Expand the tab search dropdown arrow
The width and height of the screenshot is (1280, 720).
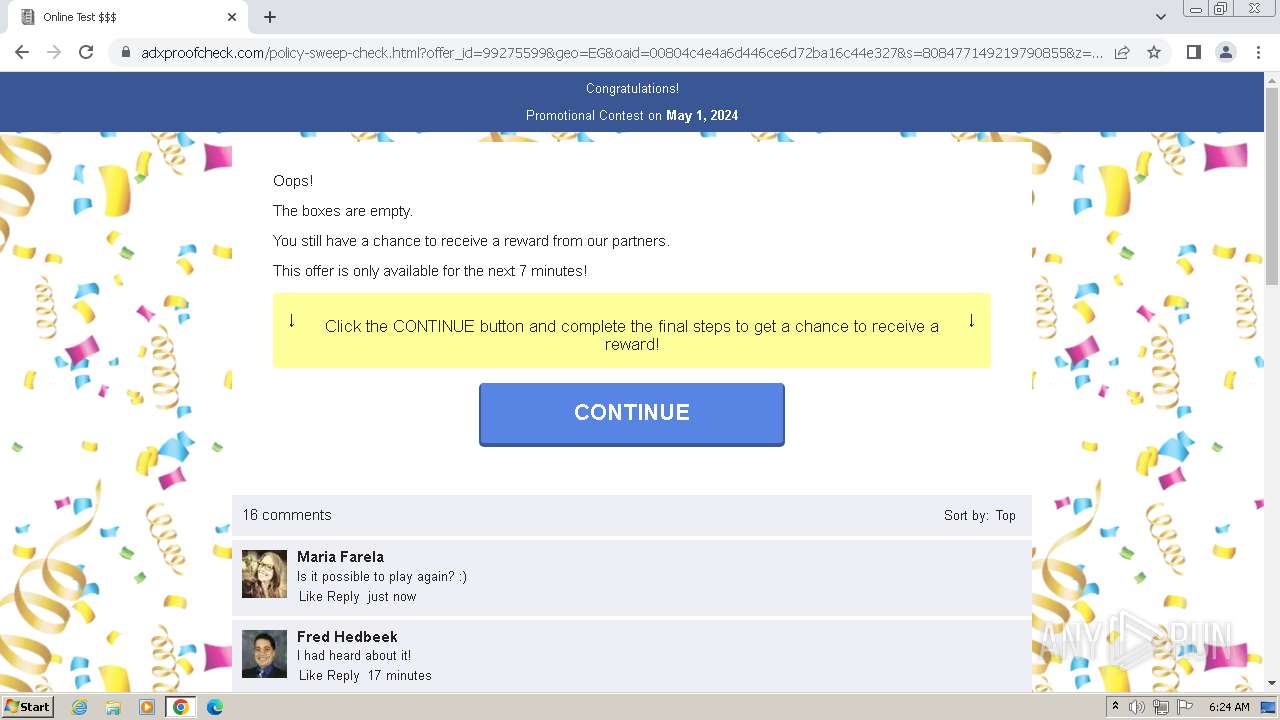[x=1161, y=17]
